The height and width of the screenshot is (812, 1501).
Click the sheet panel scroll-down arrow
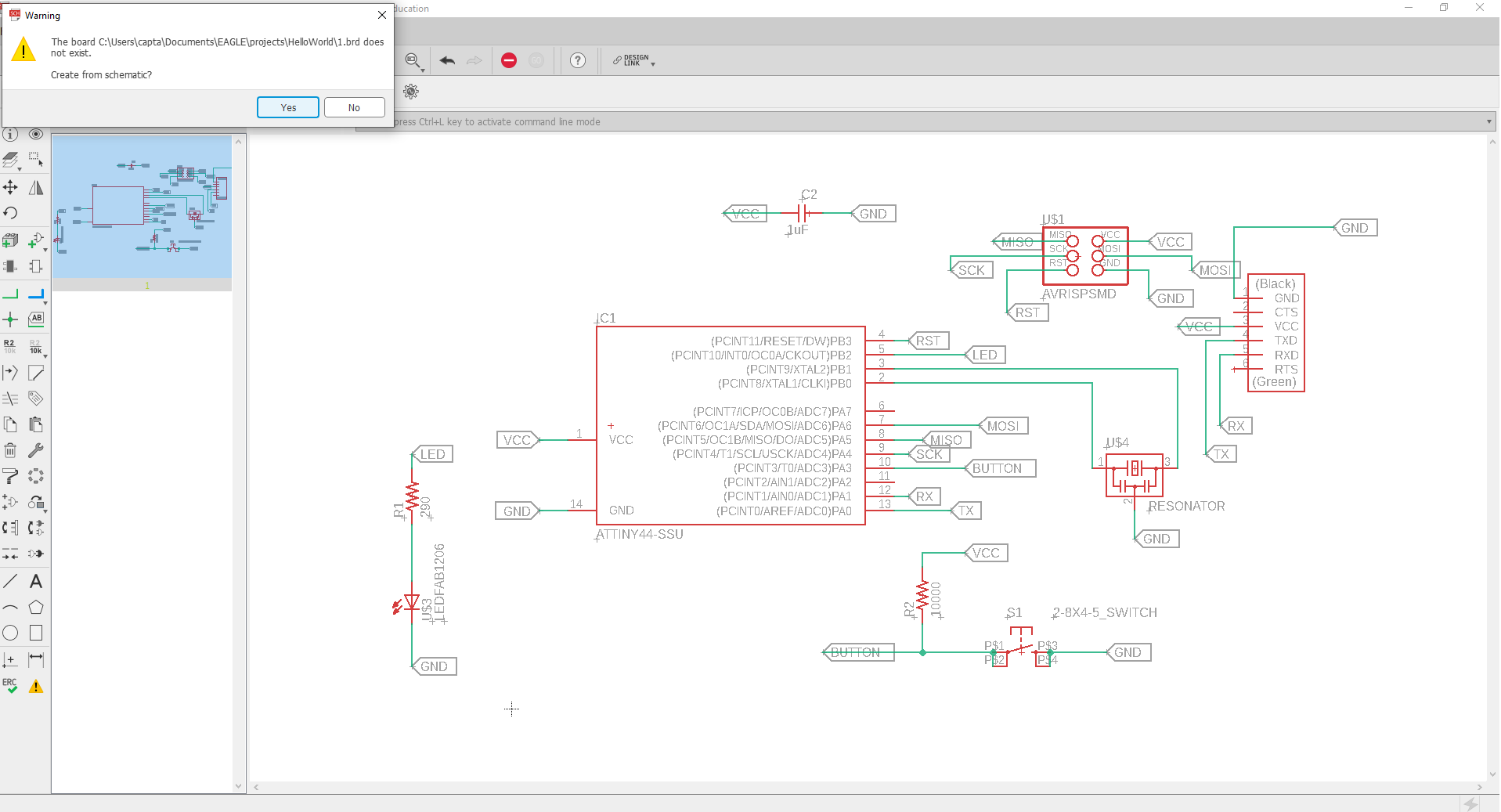click(239, 786)
